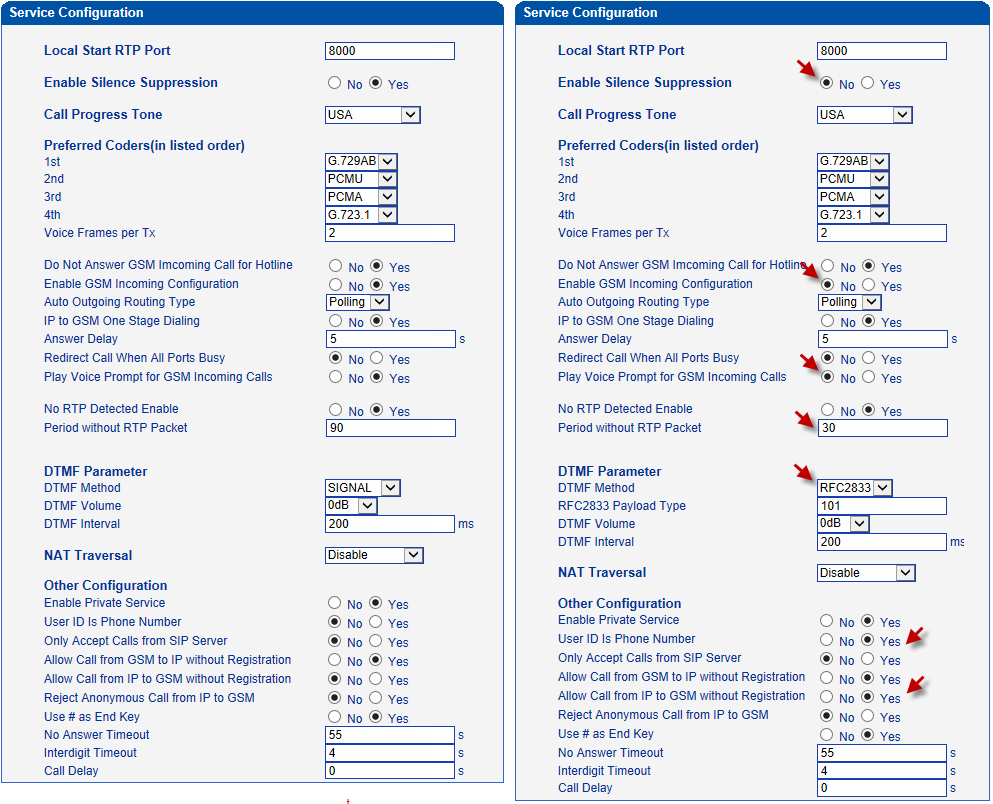Click Period without RTP Packet field showing 90
993x804 pixels.
coord(390,428)
